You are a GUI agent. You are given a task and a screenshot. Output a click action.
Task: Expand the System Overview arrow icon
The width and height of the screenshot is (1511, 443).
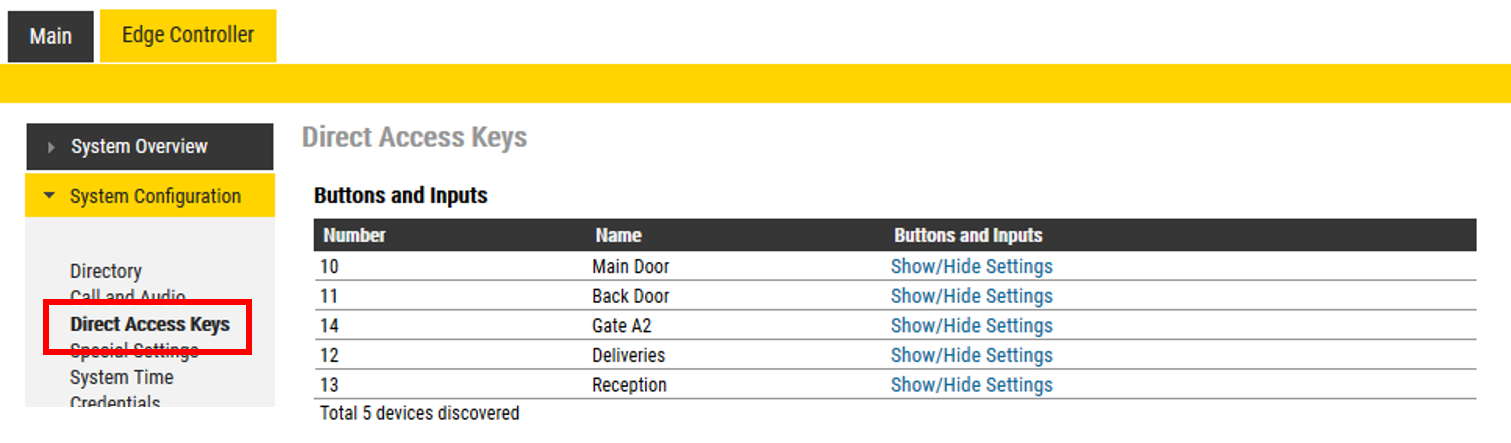click(x=52, y=147)
